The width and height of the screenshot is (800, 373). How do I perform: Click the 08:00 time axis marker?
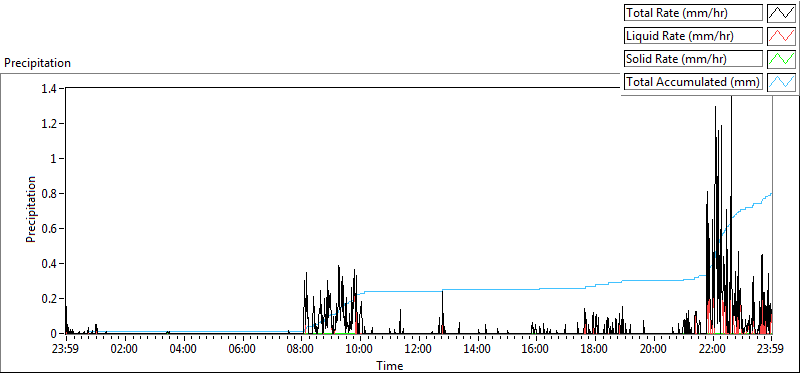point(301,350)
